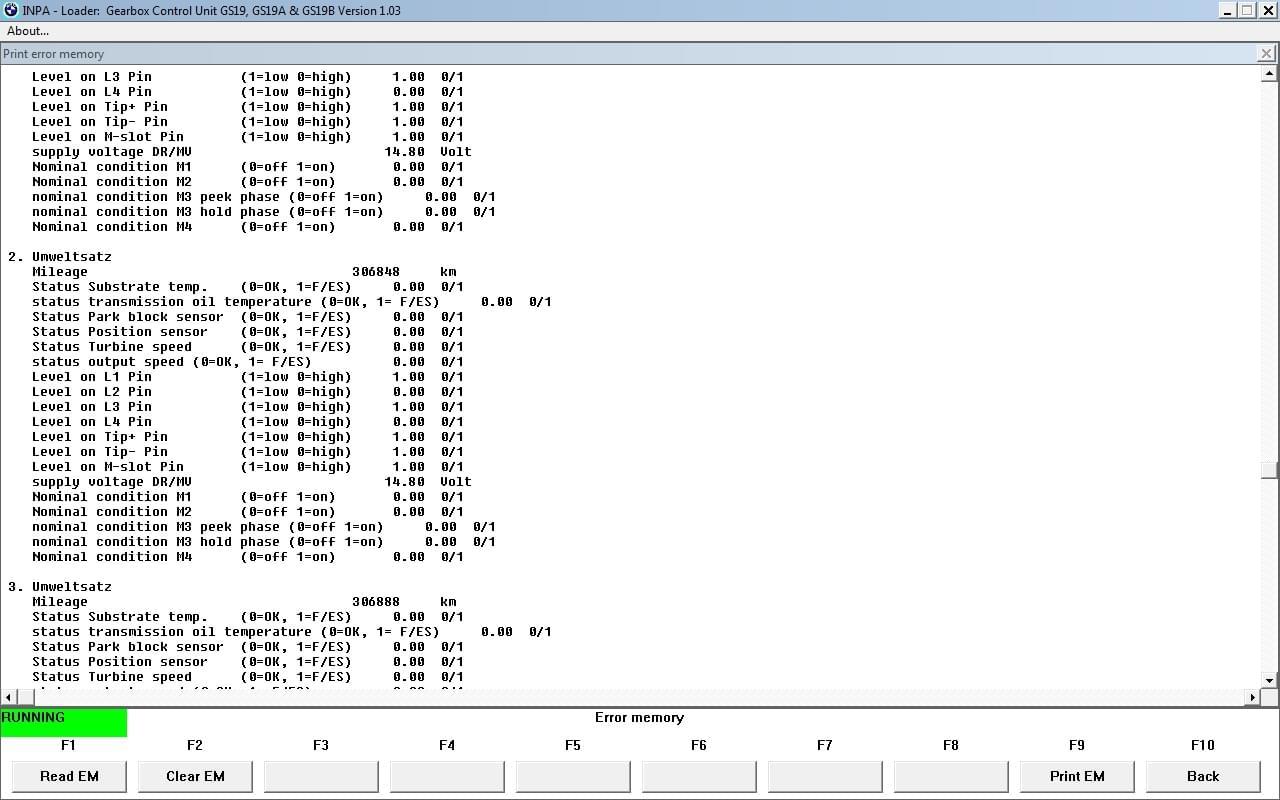The width and height of the screenshot is (1280, 800).
Task: Click the horizontal scrollbar left arrow
Action: pos(8,697)
